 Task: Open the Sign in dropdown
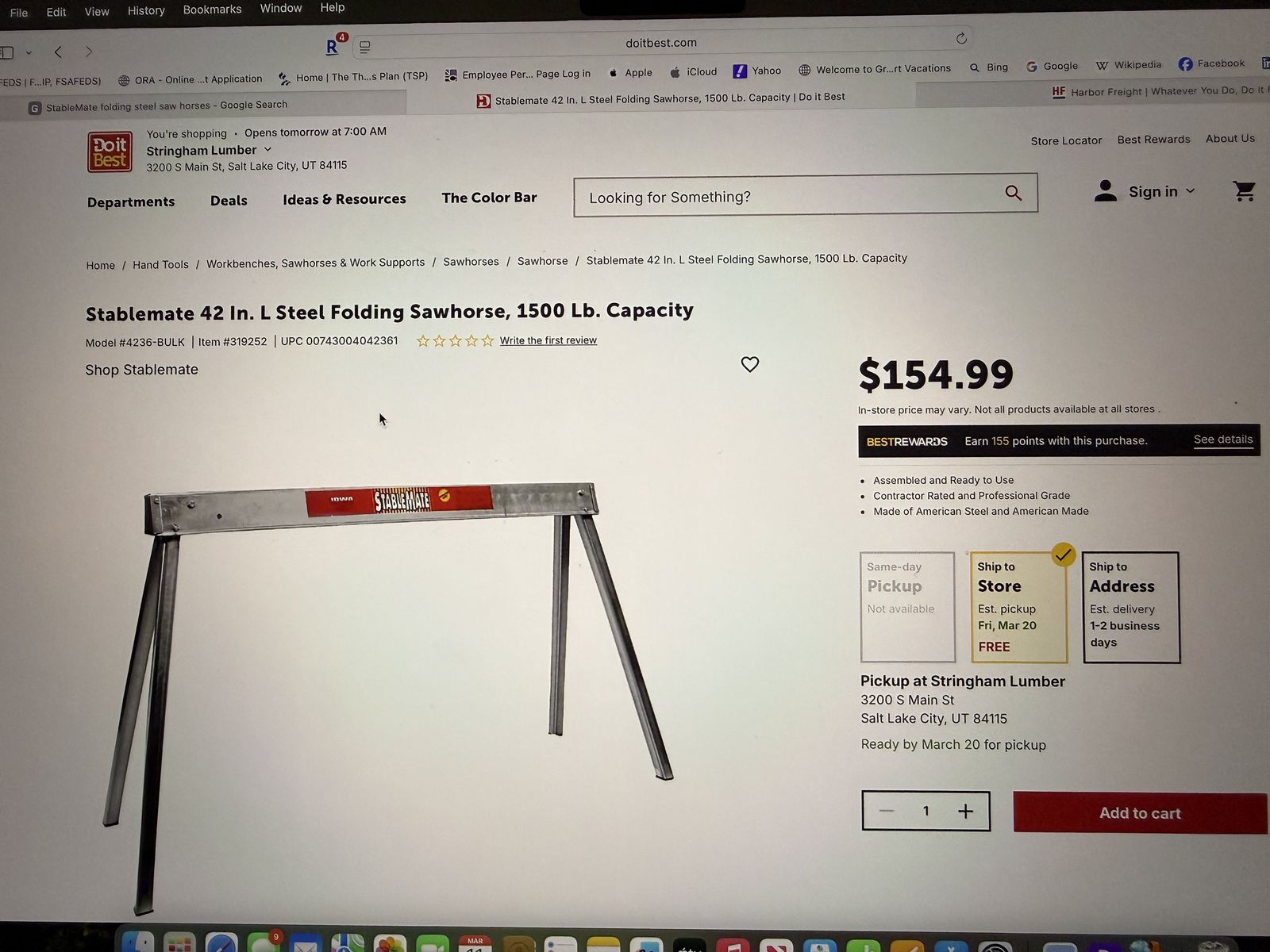click(1145, 191)
